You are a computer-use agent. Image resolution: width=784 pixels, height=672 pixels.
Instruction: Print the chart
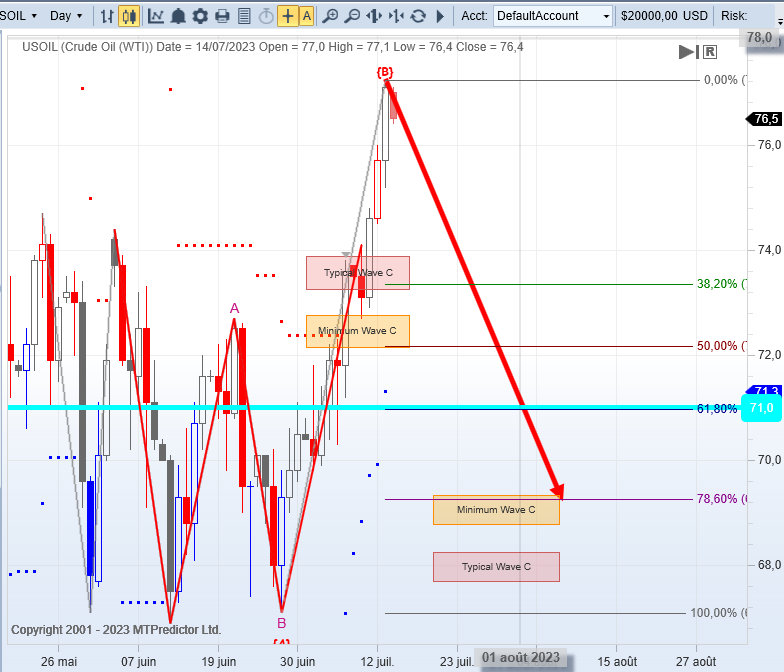222,16
